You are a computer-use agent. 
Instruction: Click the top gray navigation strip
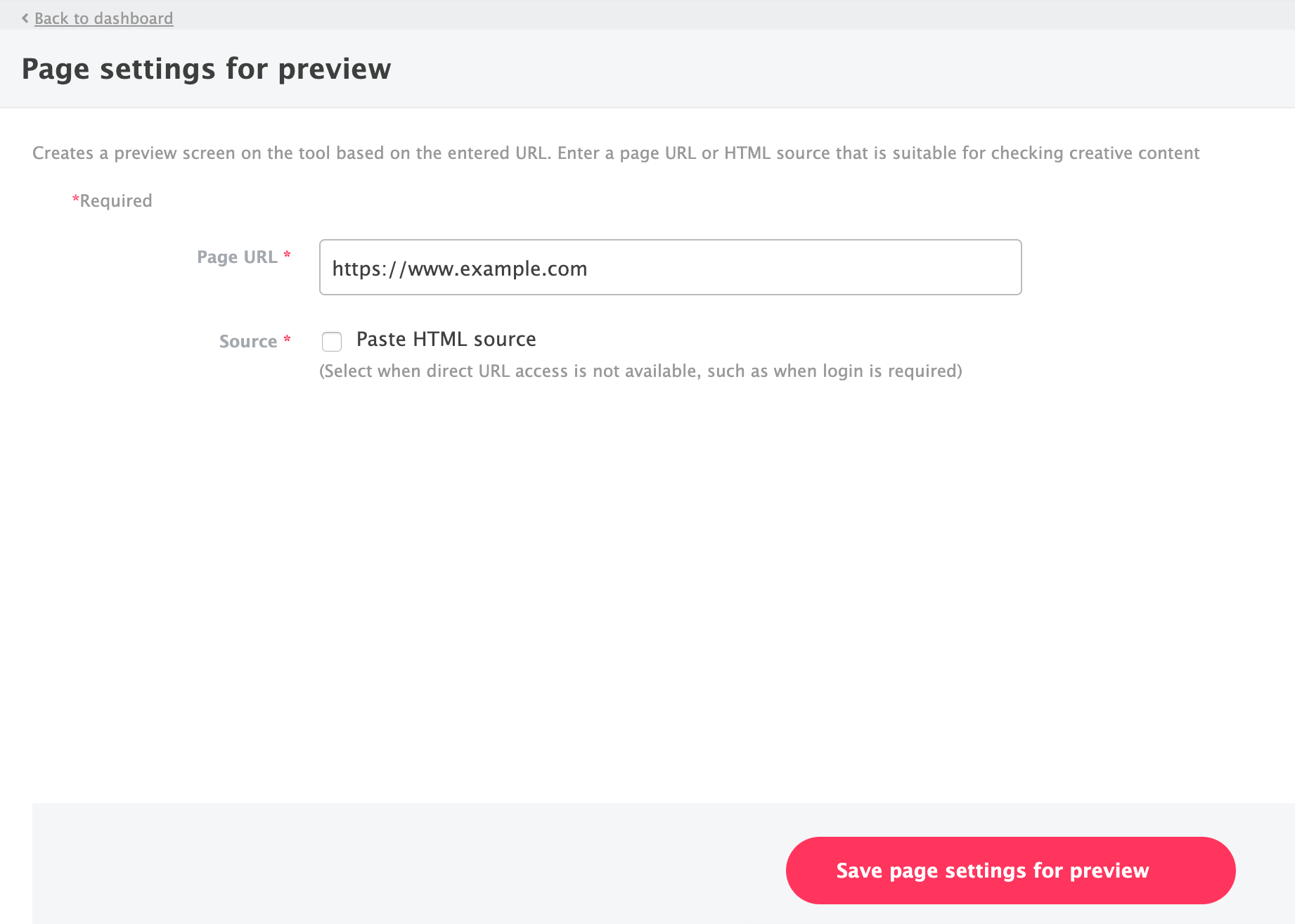pyautogui.click(x=703, y=14)
